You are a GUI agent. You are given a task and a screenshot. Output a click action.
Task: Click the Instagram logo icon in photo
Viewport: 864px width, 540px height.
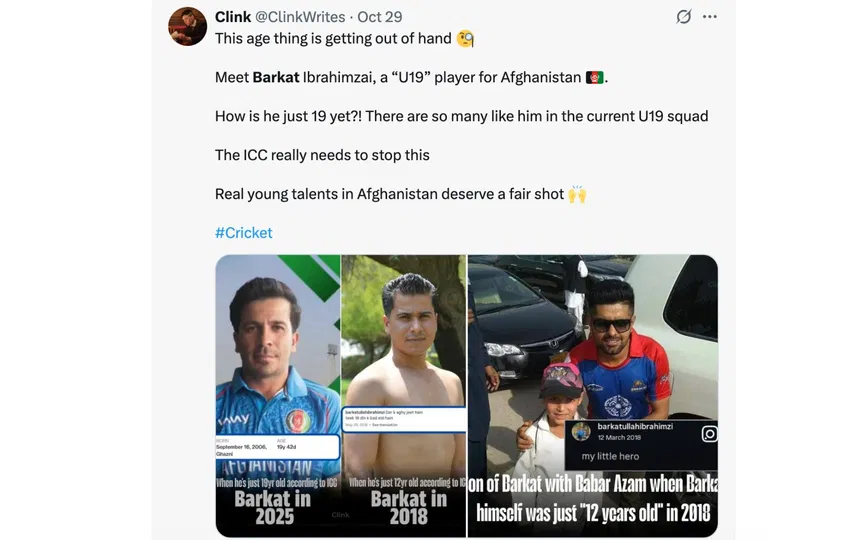tap(709, 434)
